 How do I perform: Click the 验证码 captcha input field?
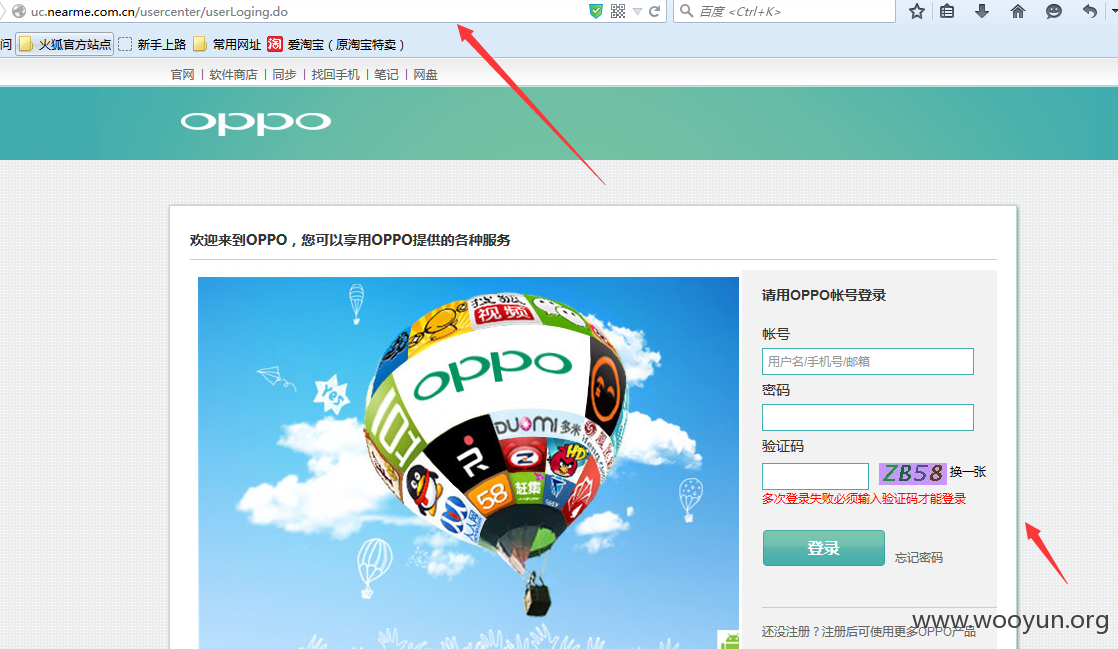[x=815, y=476]
